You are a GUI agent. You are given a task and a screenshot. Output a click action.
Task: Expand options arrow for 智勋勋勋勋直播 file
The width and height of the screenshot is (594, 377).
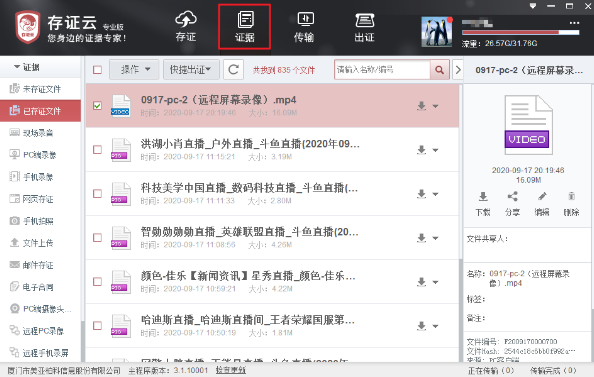(x=435, y=238)
